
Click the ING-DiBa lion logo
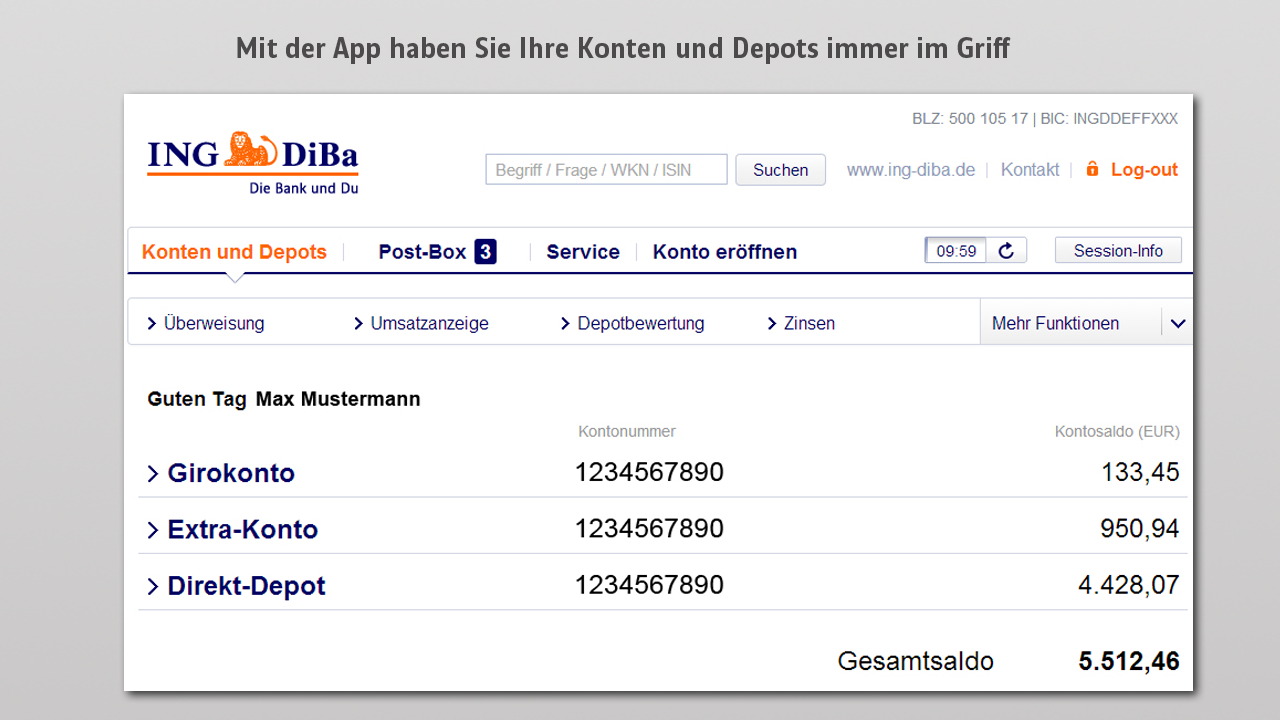[x=252, y=163]
